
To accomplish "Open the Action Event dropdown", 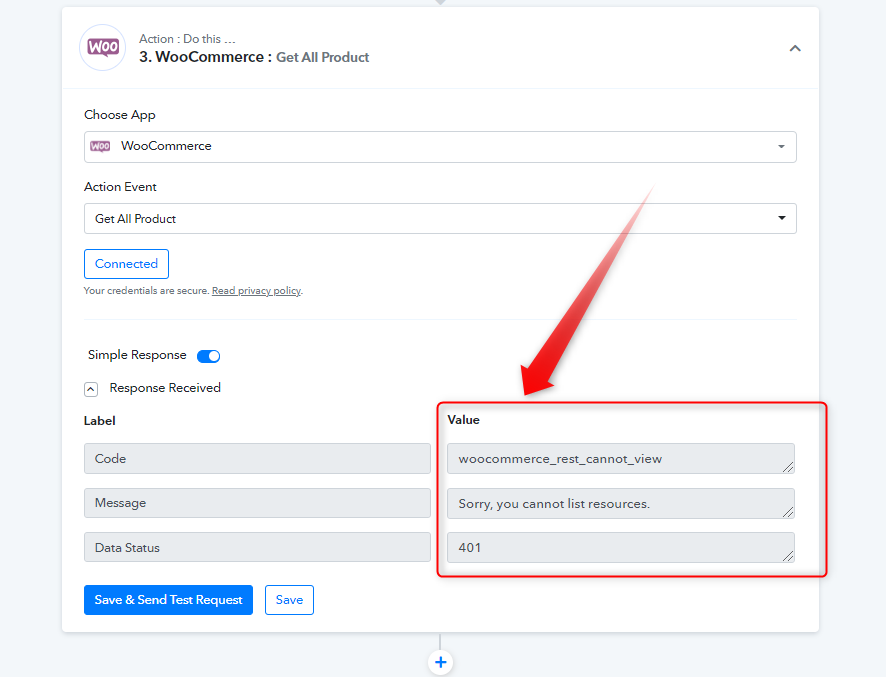I will click(440, 219).
